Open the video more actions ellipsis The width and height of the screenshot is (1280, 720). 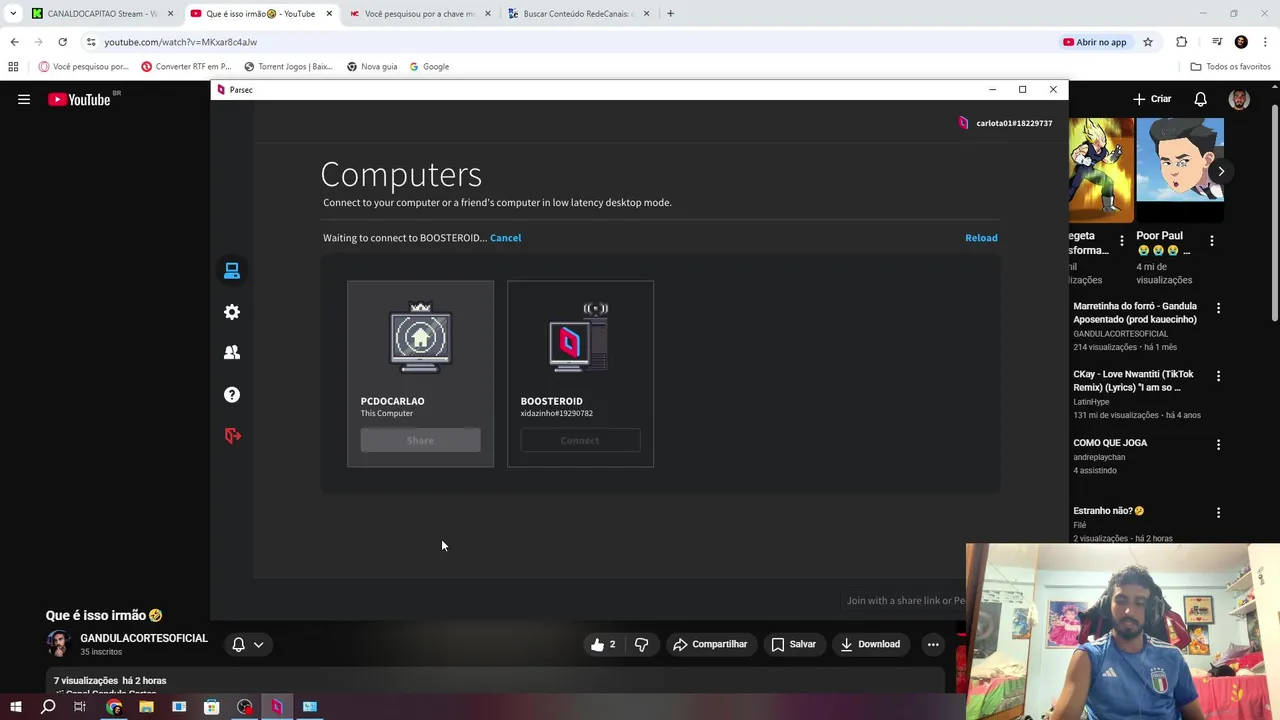(x=933, y=645)
